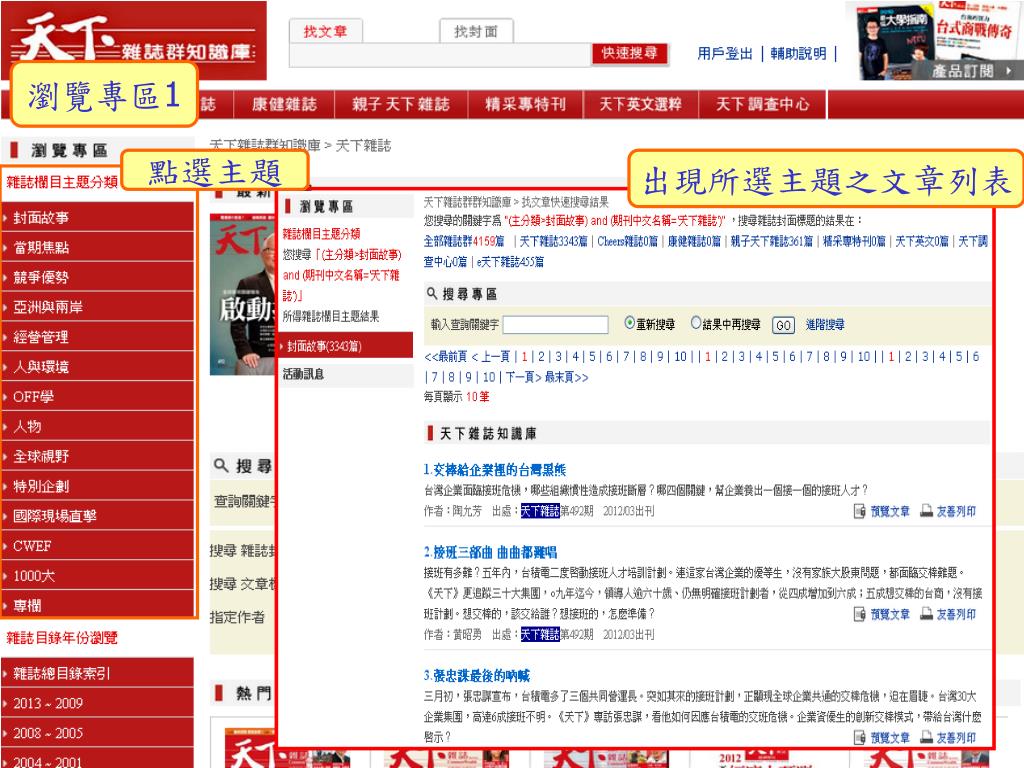Click the 預覽文章 icon for article 1

click(x=860, y=512)
